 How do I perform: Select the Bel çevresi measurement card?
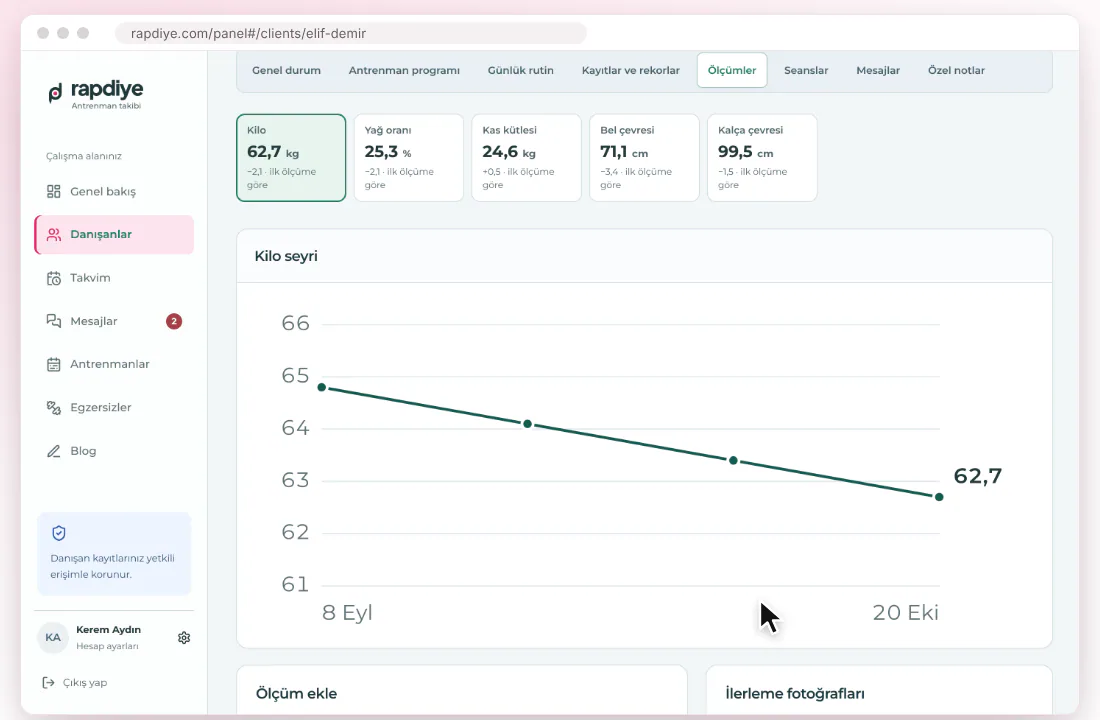pyautogui.click(x=645, y=158)
